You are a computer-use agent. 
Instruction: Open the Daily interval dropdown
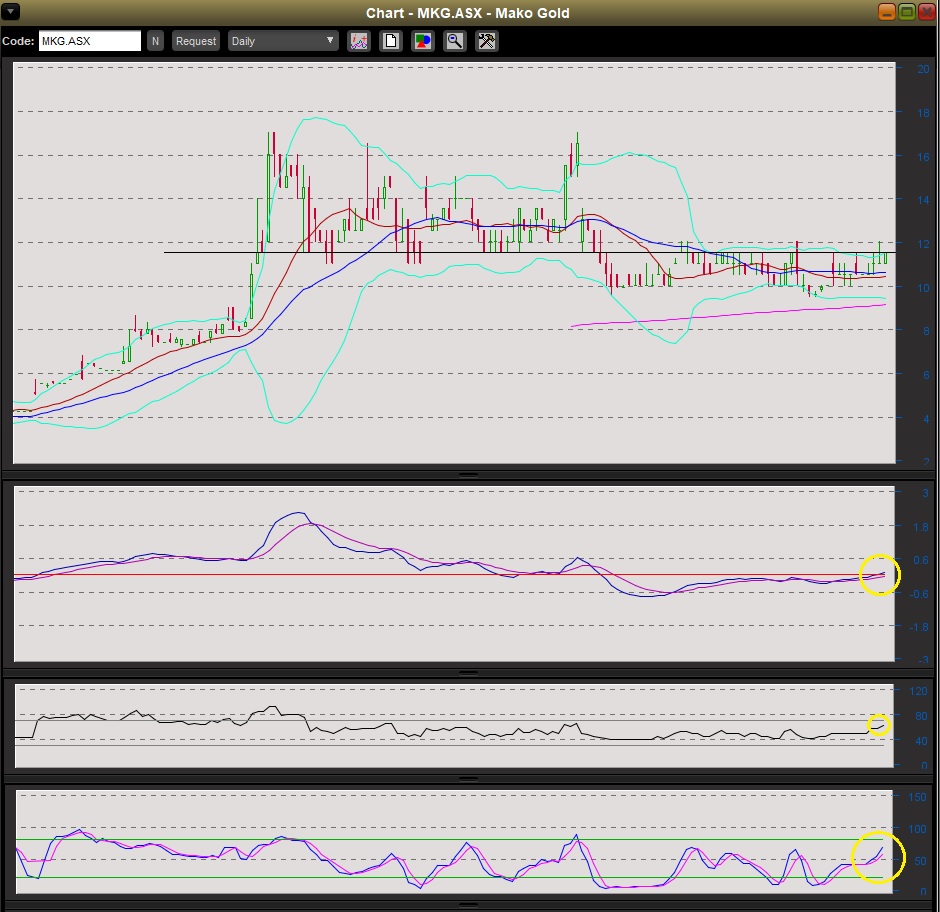(283, 41)
